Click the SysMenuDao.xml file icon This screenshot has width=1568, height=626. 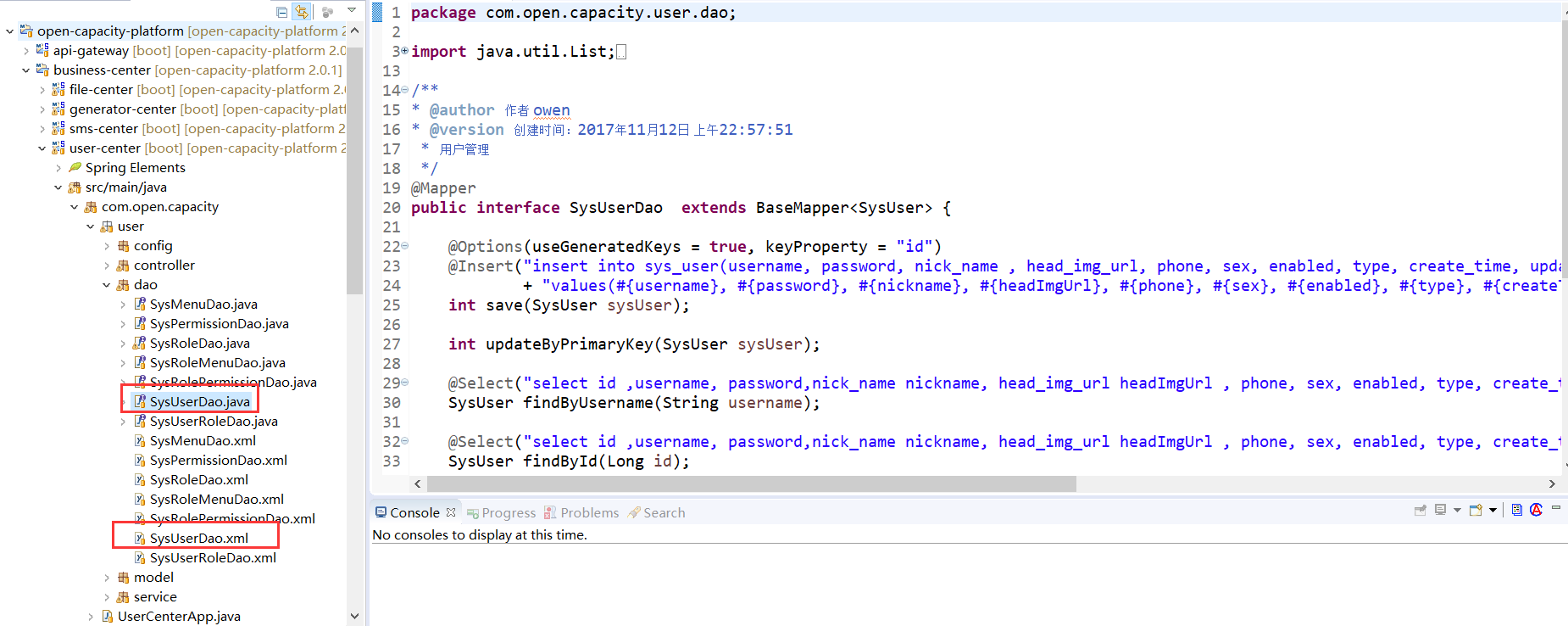(140, 441)
